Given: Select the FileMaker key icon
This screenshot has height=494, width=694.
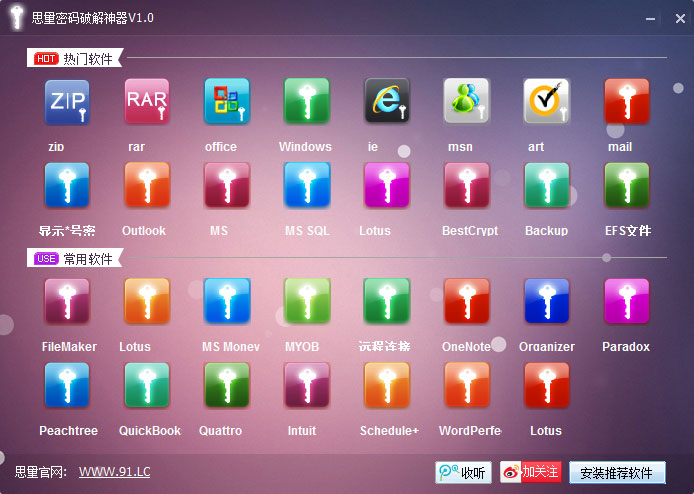Looking at the screenshot, I should point(67,301).
